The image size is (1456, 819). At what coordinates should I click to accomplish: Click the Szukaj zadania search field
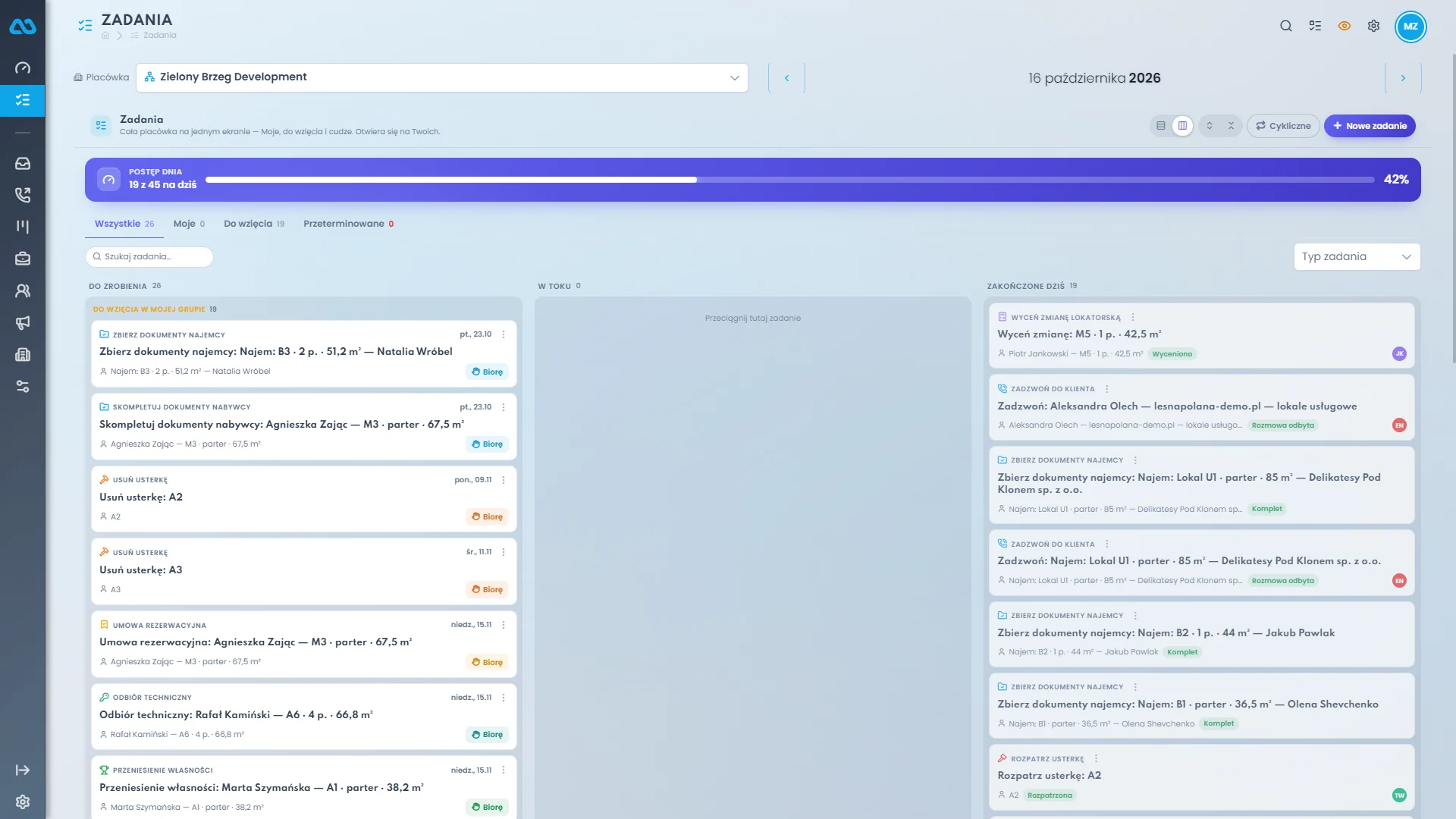pos(149,256)
